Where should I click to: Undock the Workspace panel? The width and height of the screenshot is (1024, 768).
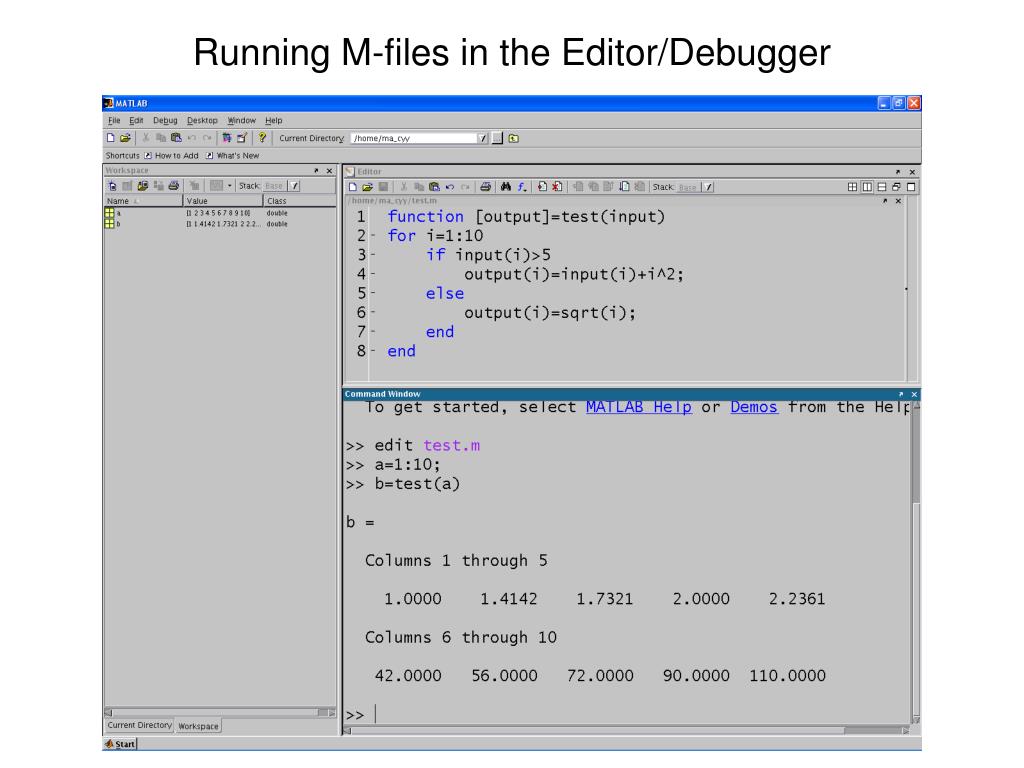[316, 170]
